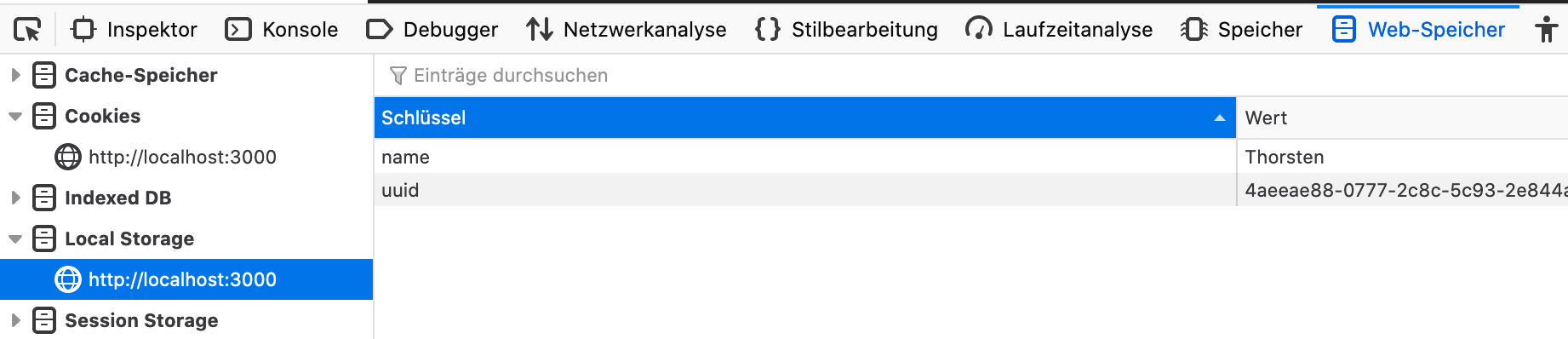Sort by the Schlüssel column header

click(804, 118)
